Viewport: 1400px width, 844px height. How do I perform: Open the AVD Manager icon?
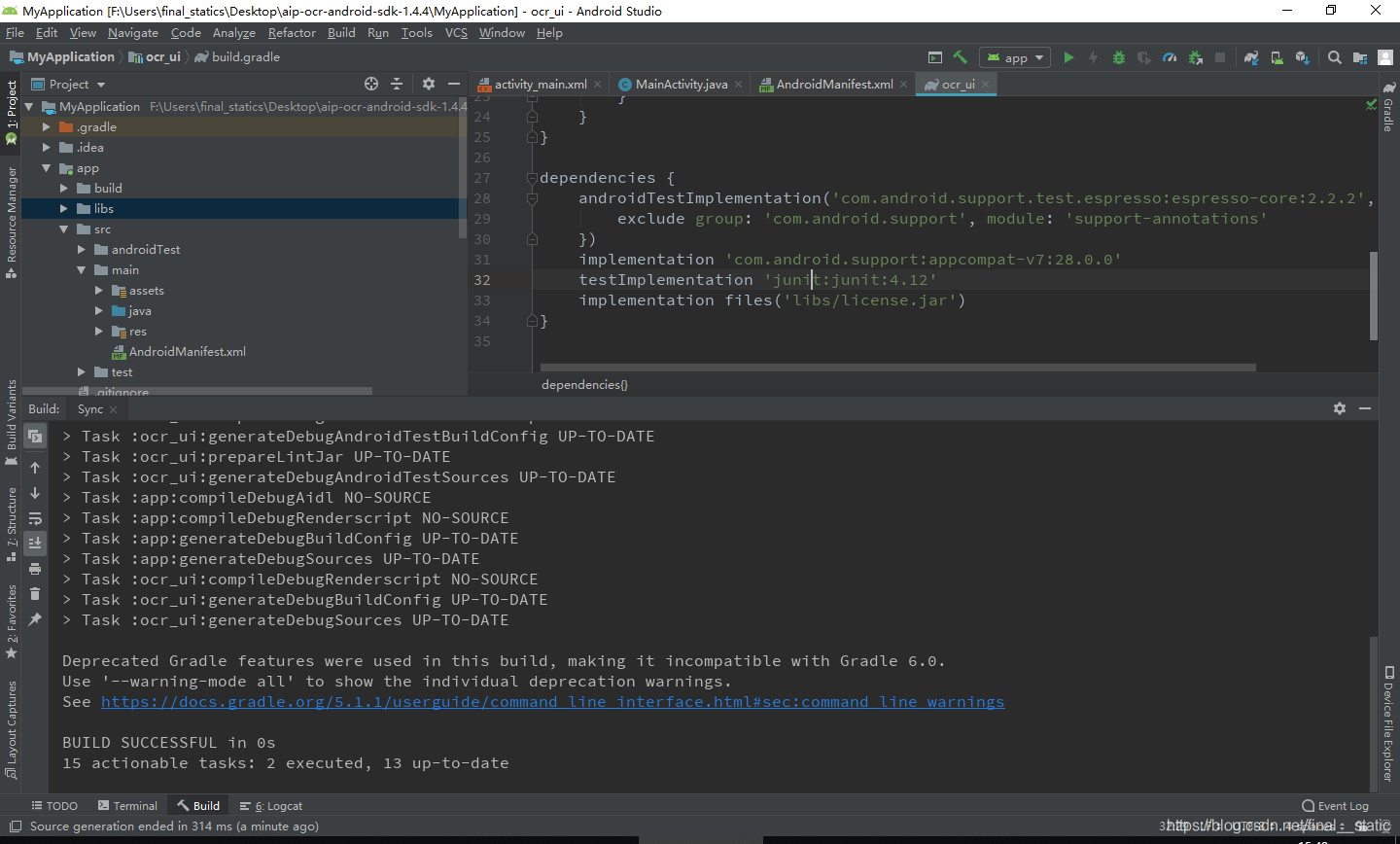(x=1277, y=57)
